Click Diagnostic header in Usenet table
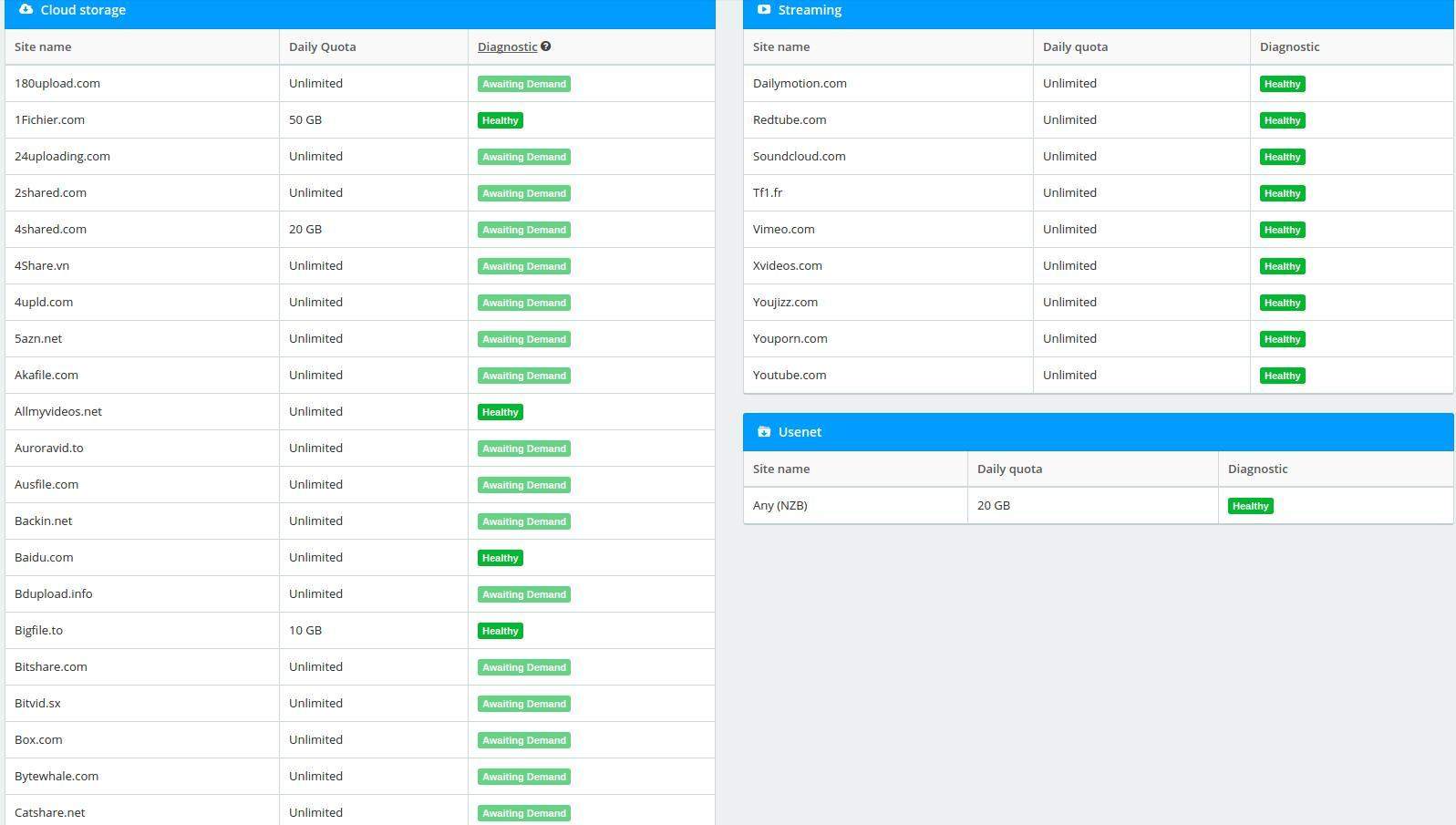This screenshot has height=825, width=1456. point(1257,469)
